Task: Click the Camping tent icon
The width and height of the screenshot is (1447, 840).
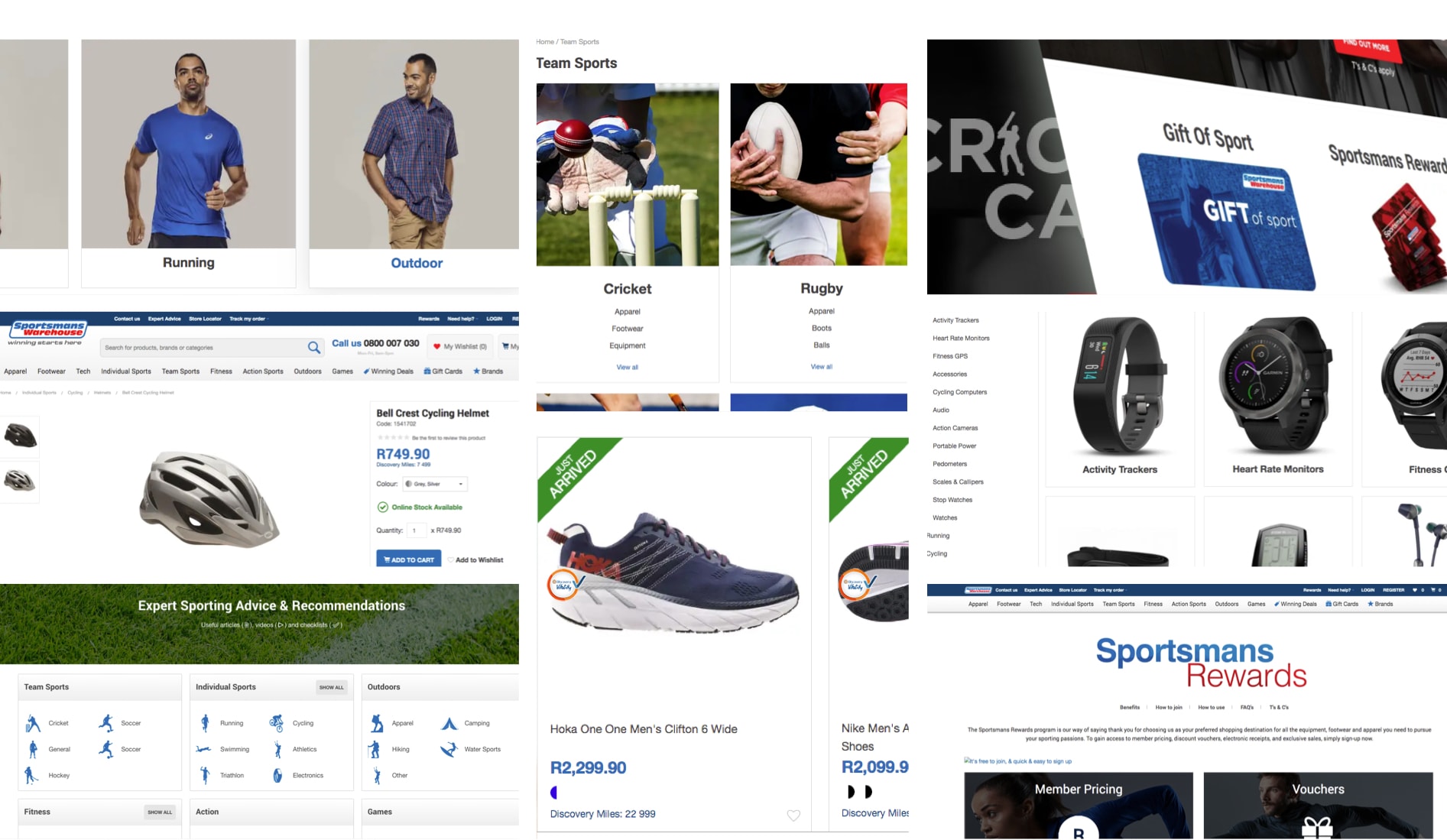Action: click(x=449, y=723)
